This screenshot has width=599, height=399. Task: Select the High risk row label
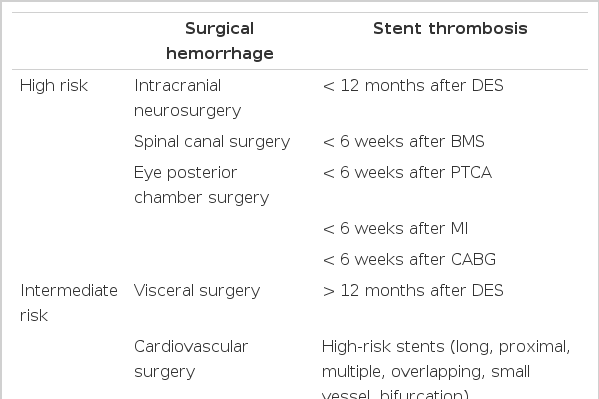pyautogui.click(x=54, y=86)
